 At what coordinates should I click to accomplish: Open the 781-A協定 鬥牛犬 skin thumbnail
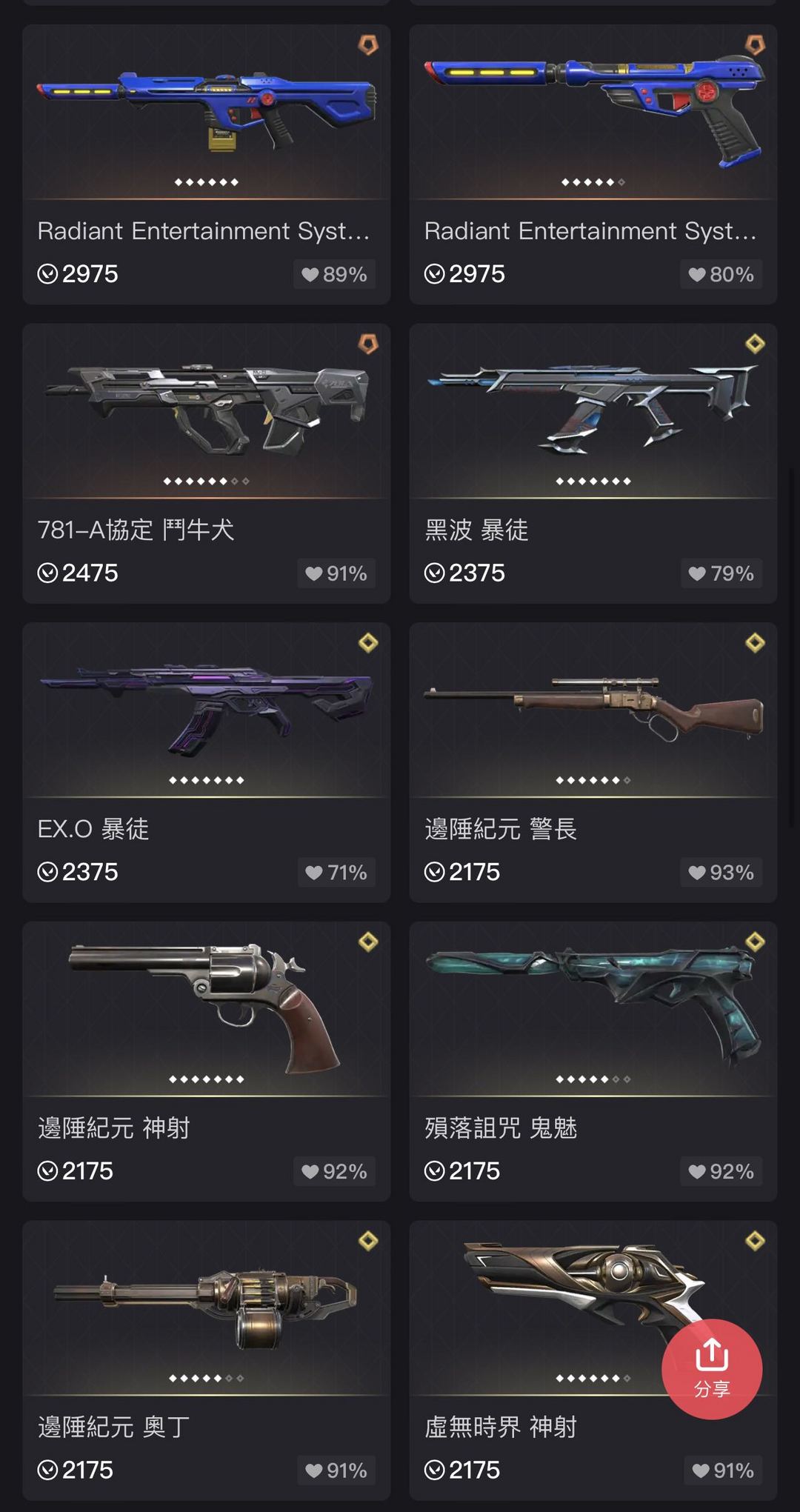coord(207,410)
